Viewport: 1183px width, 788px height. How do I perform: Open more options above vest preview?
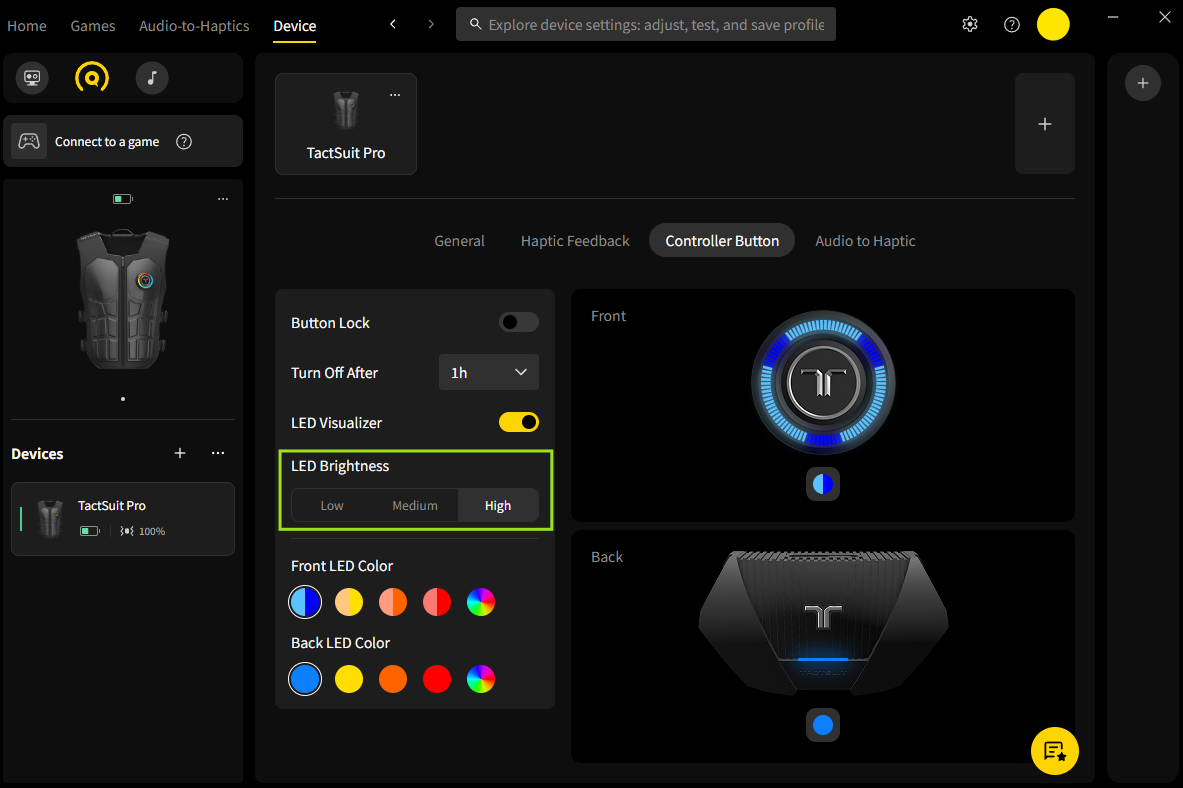tap(223, 199)
